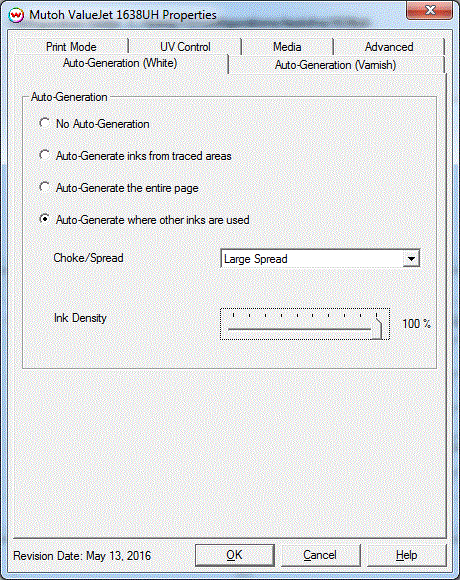This screenshot has height=580, width=463.
Task: Open the Auto-Generation (Varnish) tab
Action: [336, 65]
